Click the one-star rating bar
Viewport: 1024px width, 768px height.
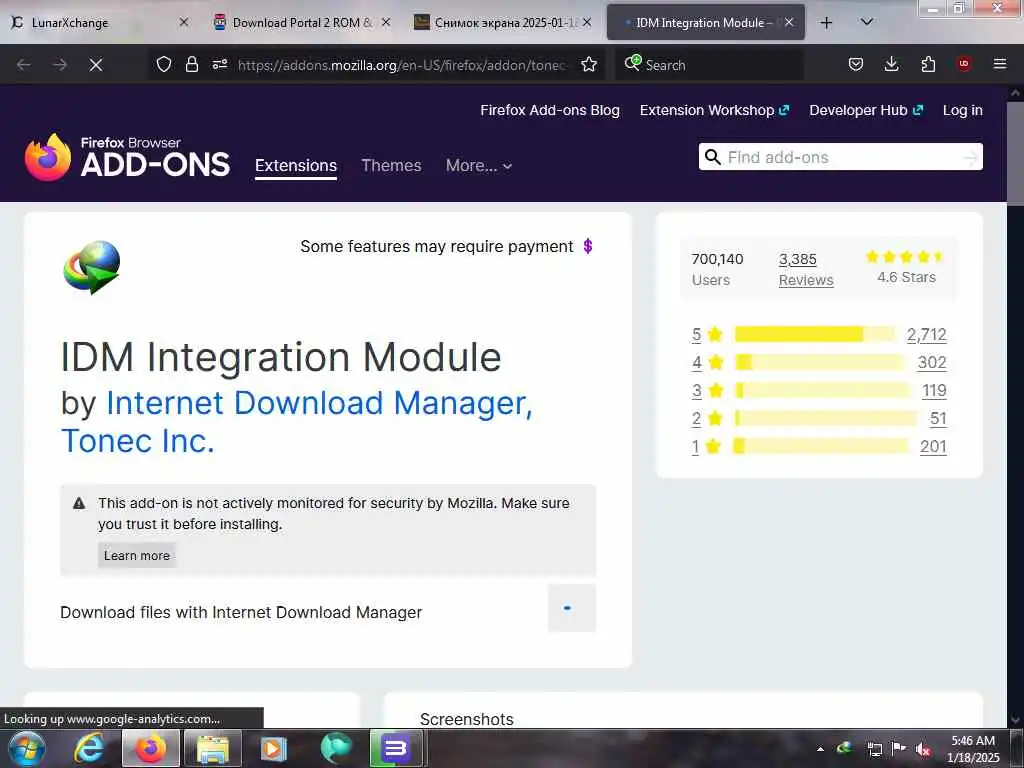point(821,446)
